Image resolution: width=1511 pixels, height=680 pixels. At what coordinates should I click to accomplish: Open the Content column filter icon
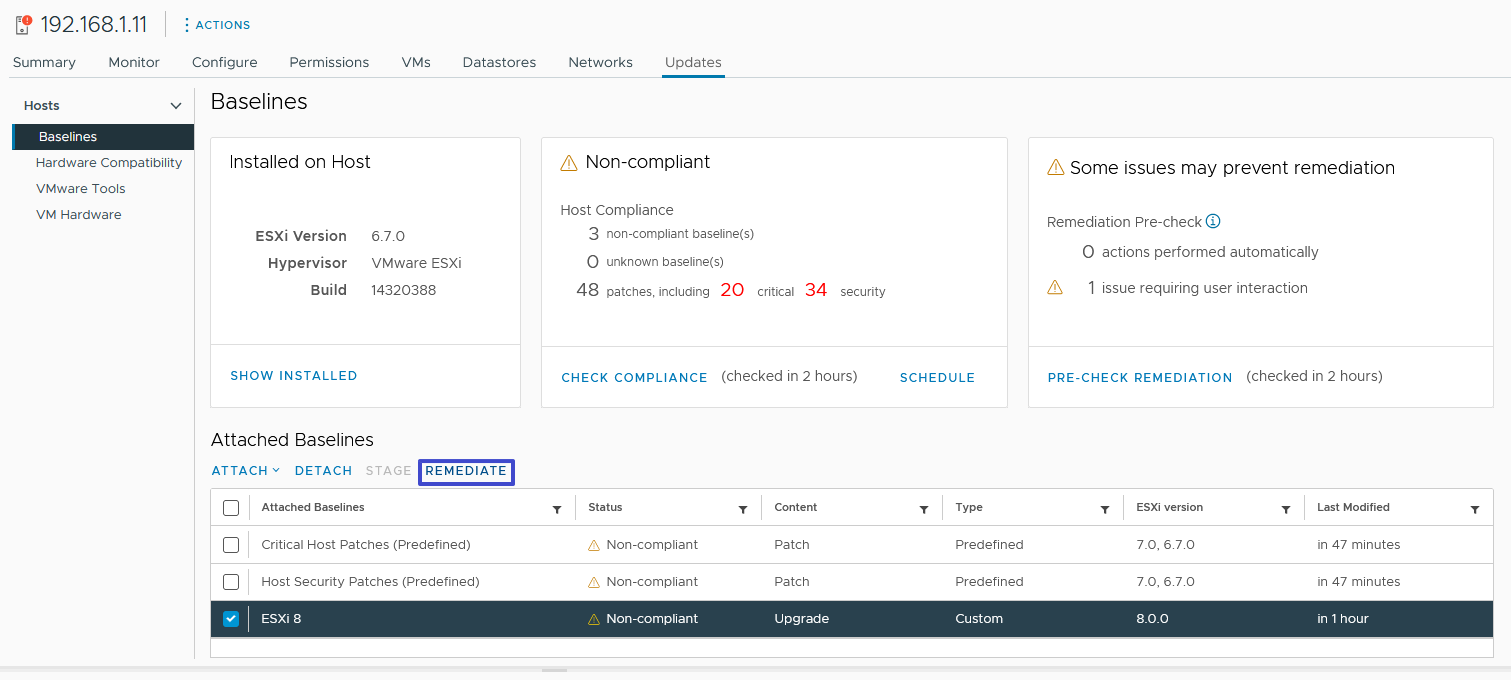tap(924, 509)
